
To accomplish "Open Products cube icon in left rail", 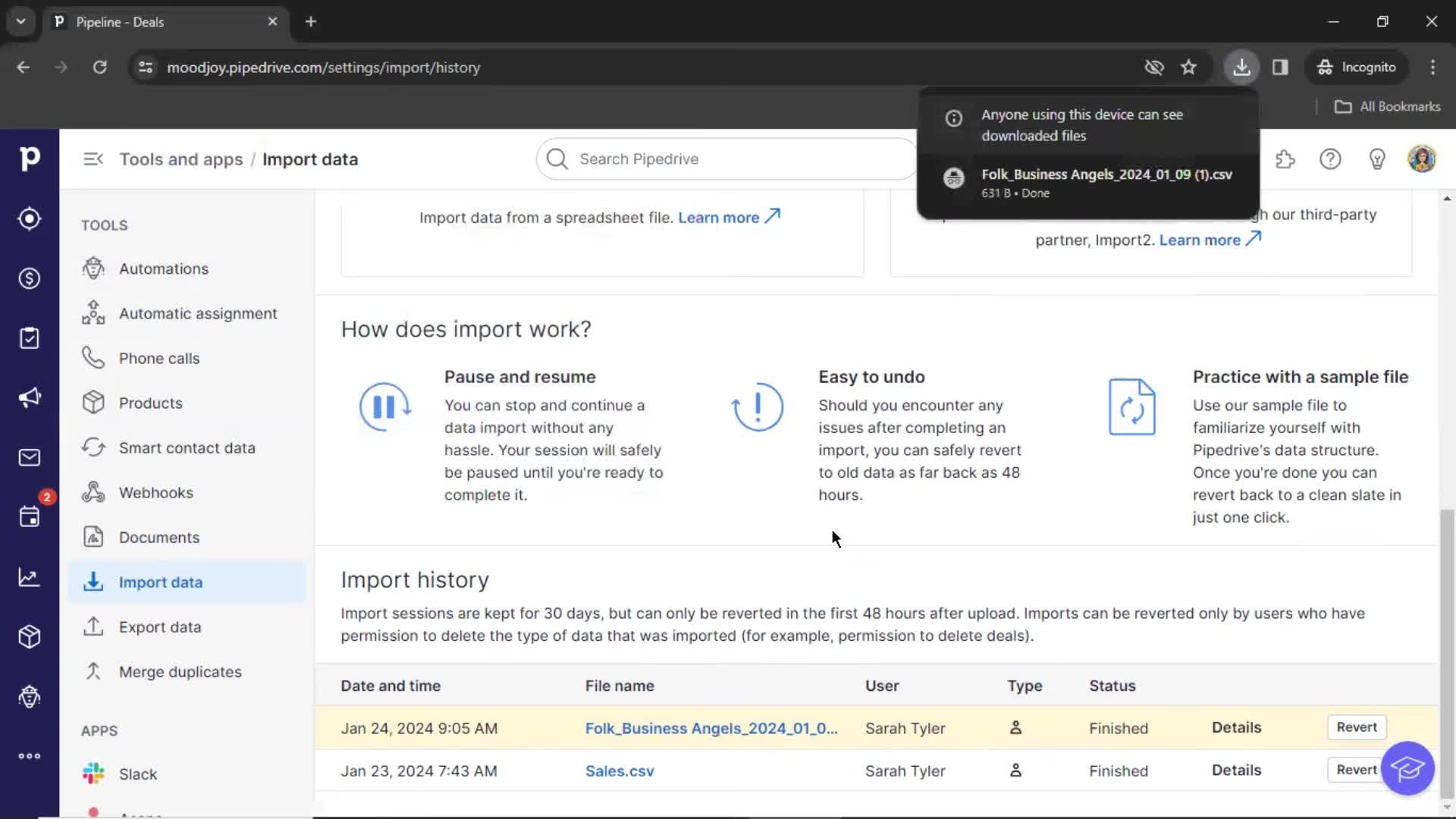I will tap(30, 636).
